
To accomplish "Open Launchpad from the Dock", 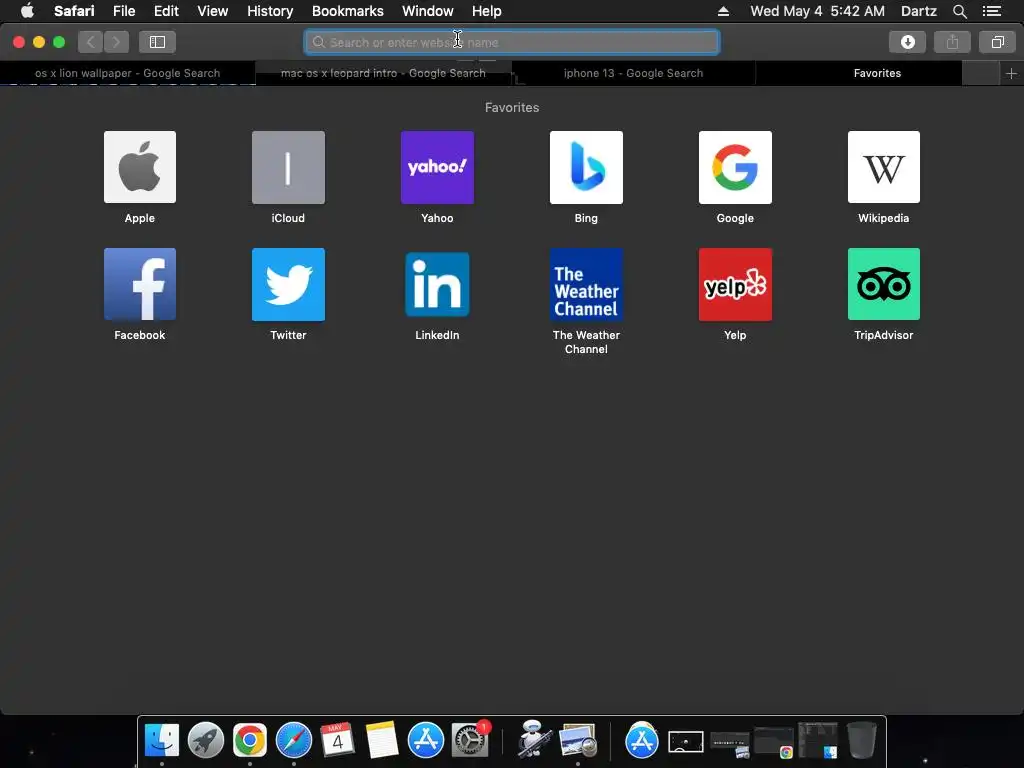I will [x=206, y=741].
